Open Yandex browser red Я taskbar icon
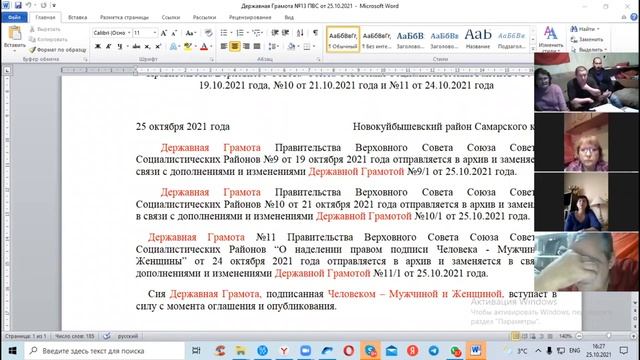Image resolution: width=640 pixels, height=360 pixels. [413, 350]
